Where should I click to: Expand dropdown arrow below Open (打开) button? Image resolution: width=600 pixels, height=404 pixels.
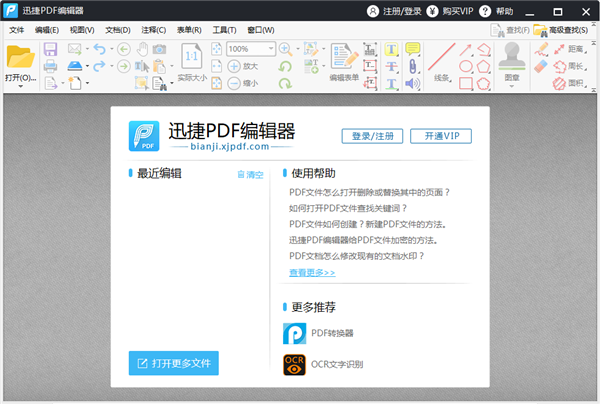[21, 86]
